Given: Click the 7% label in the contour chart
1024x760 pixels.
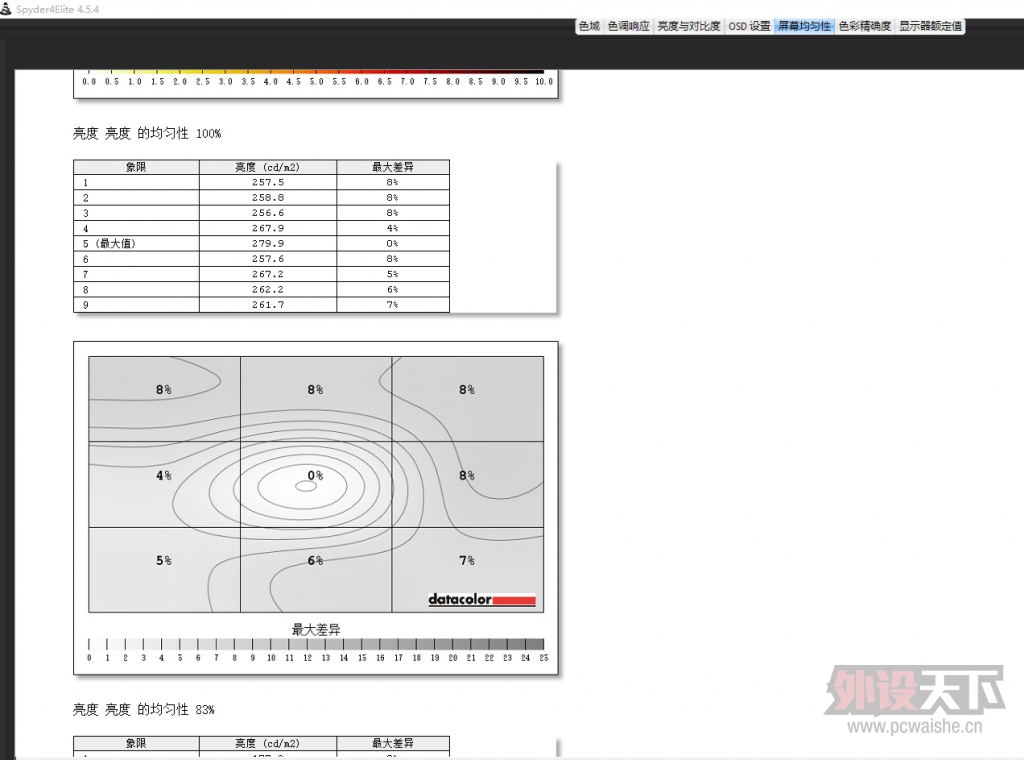Looking at the screenshot, I should coord(467,560).
